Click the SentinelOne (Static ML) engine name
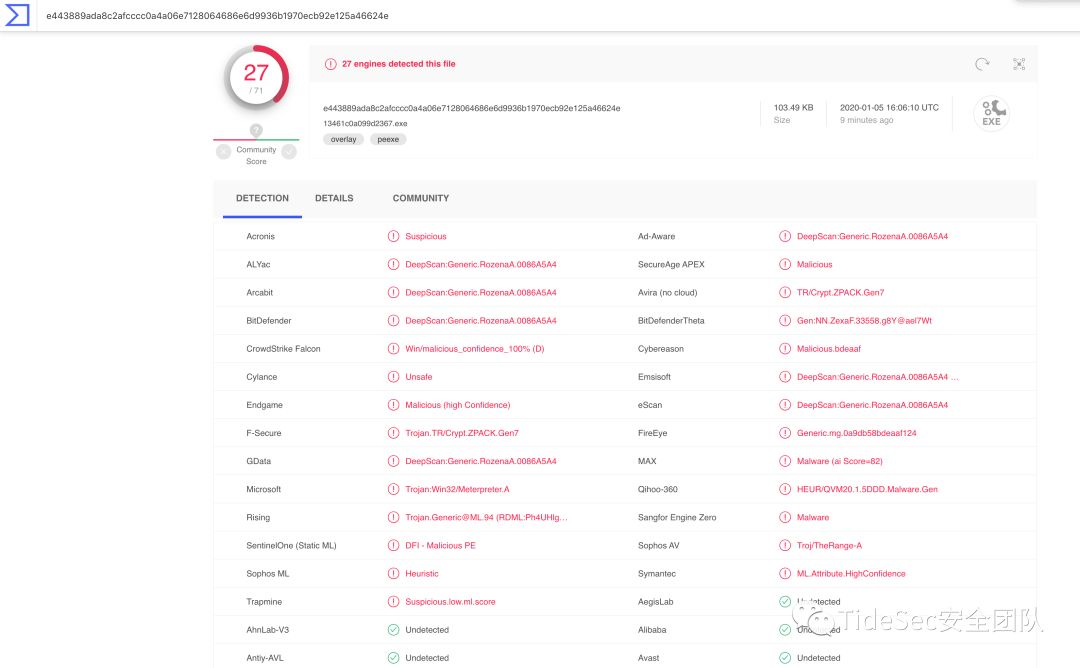The image size is (1080, 668). (291, 545)
